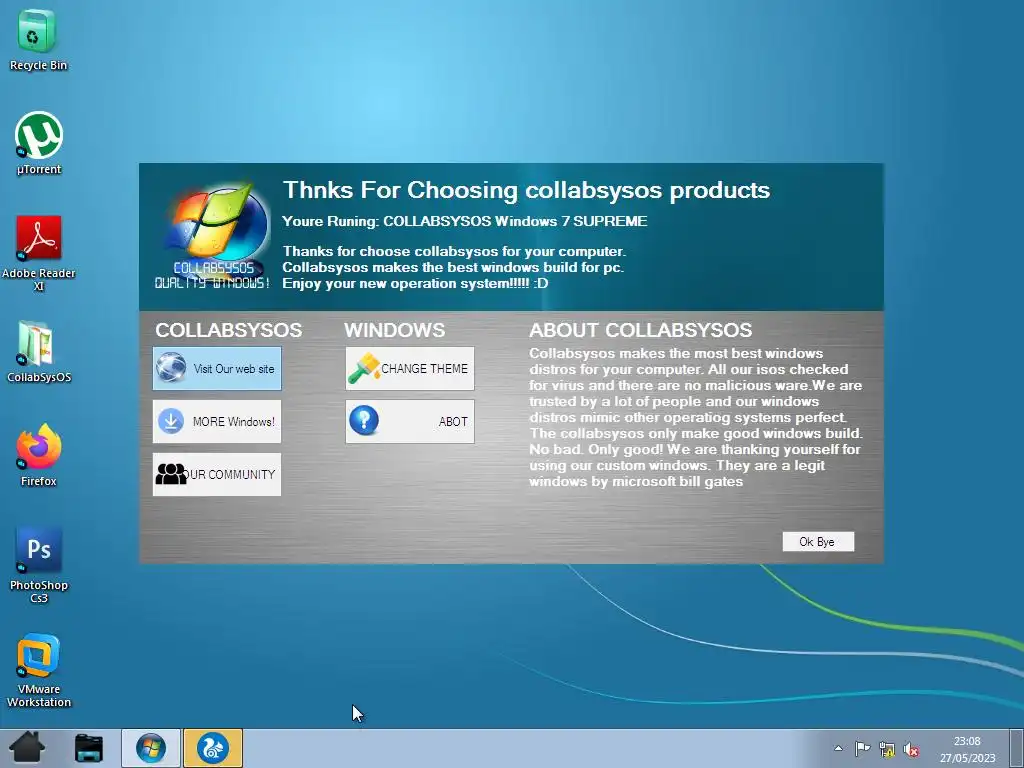This screenshot has width=1024, height=768.
Task: Select the Adobe Reader XI desktop icon
Action: [39, 253]
